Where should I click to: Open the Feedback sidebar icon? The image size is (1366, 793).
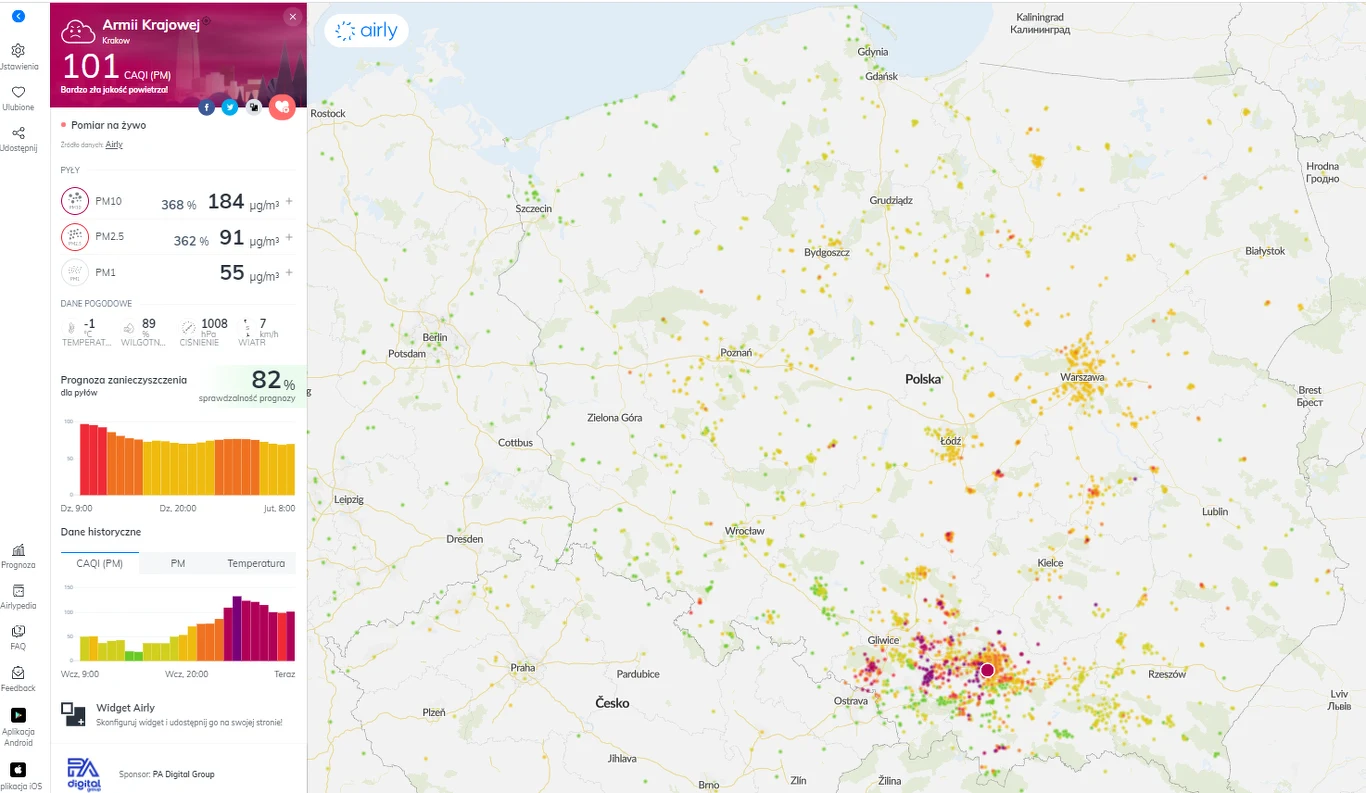click(x=18, y=673)
